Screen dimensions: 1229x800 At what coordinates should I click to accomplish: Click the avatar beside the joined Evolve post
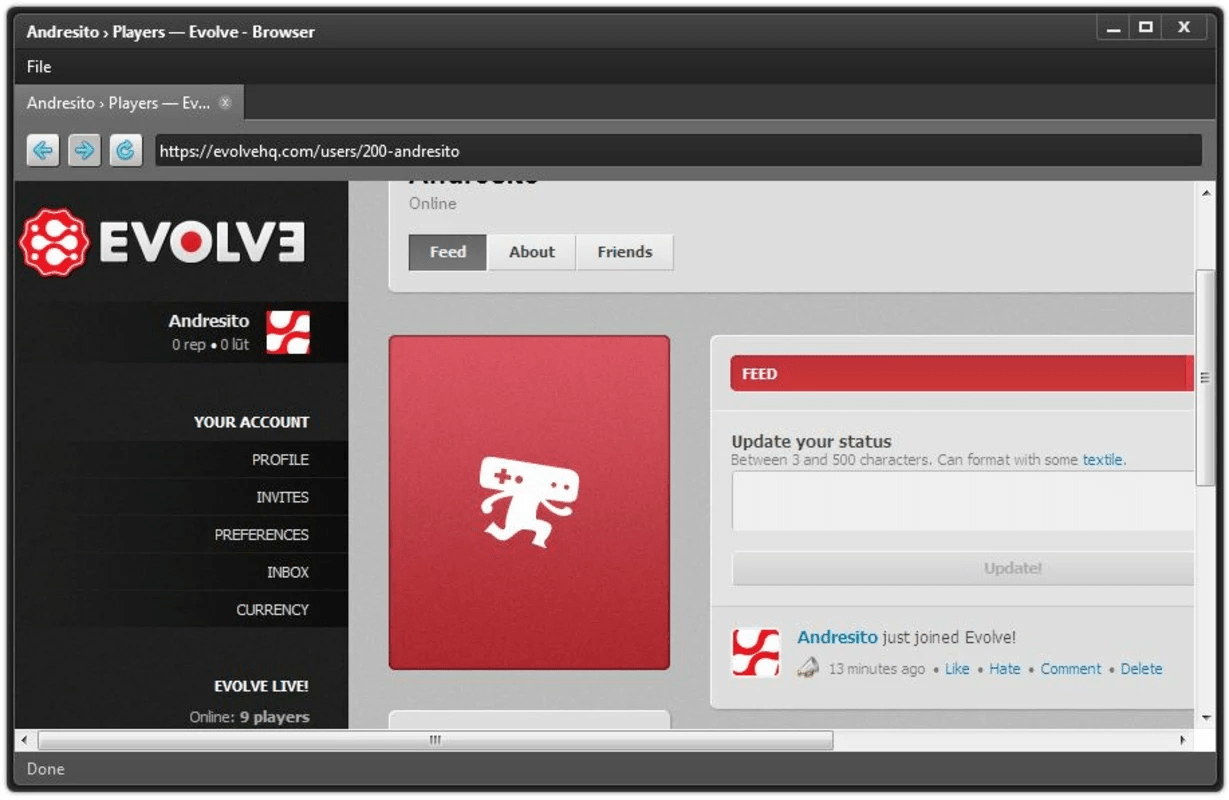pos(756,652)
